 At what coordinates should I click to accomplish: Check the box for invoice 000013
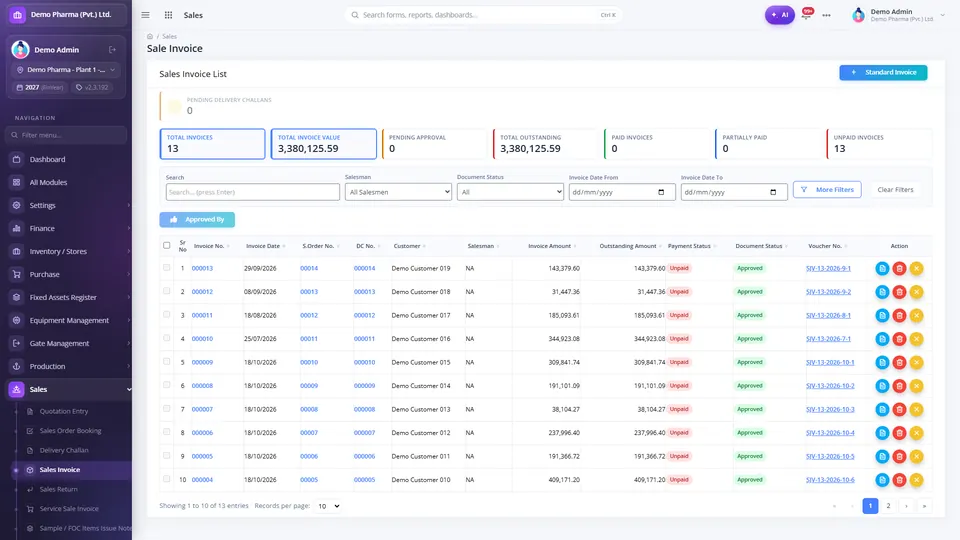coord(167,268)
